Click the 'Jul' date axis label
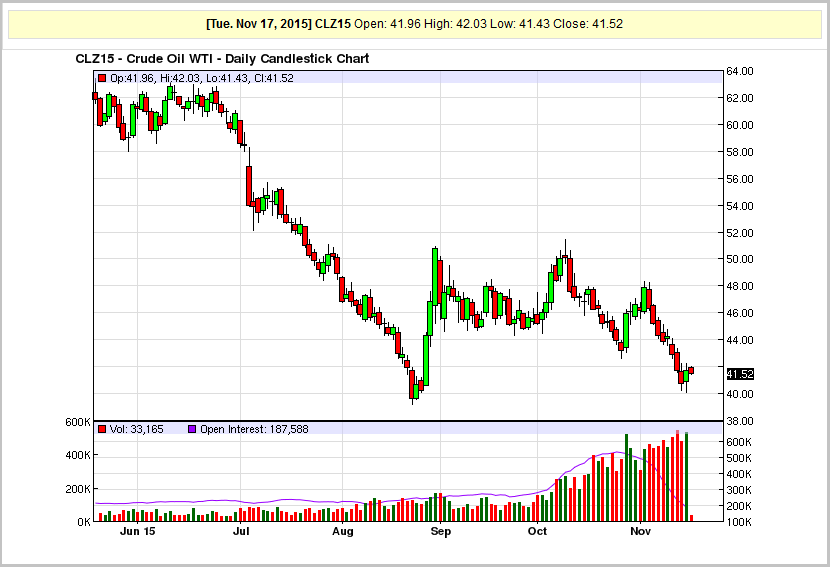The height and width of the screenshot is (567, 830). tap(241, 531)
